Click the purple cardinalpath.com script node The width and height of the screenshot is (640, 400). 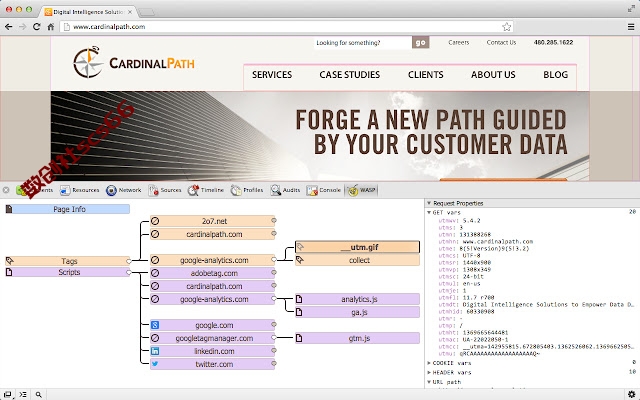coord(212,286)
